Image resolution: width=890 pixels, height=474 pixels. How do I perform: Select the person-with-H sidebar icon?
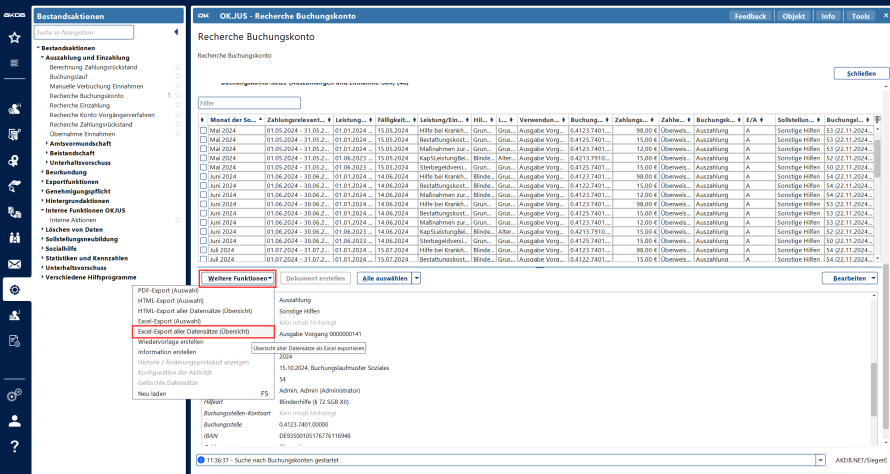[15, 109]
